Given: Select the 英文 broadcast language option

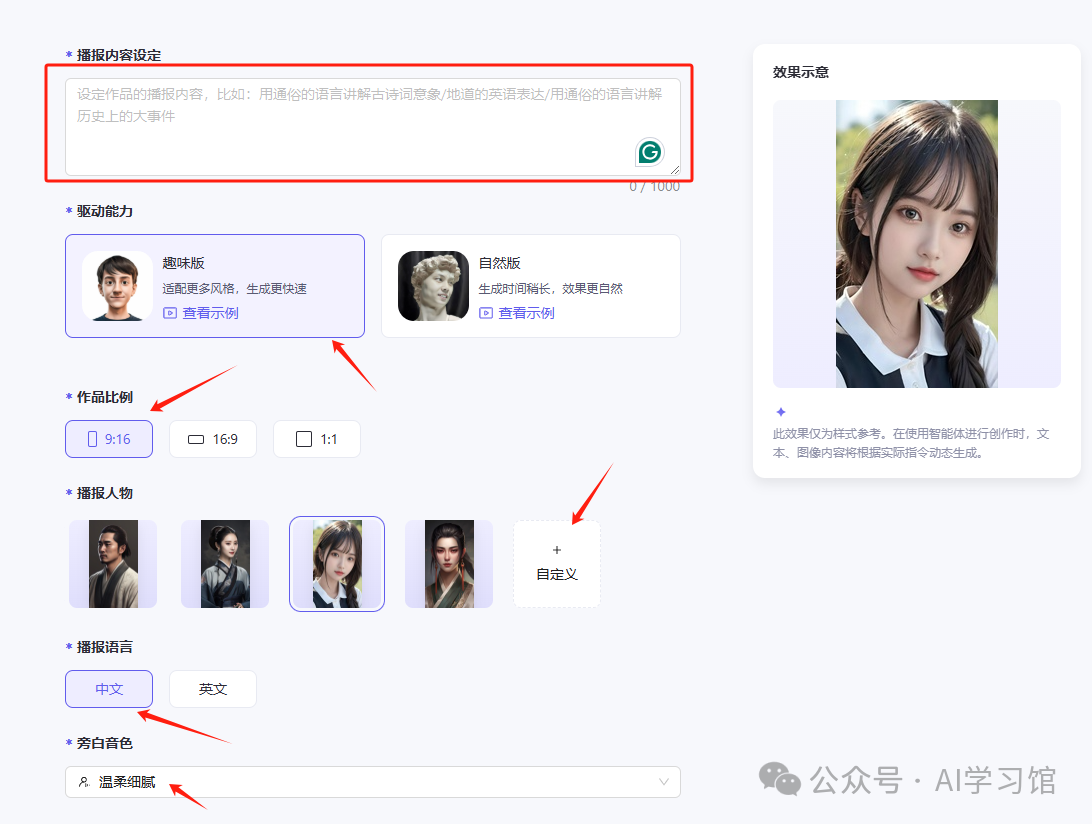Looking at the screenshot, I should point(213,688).
